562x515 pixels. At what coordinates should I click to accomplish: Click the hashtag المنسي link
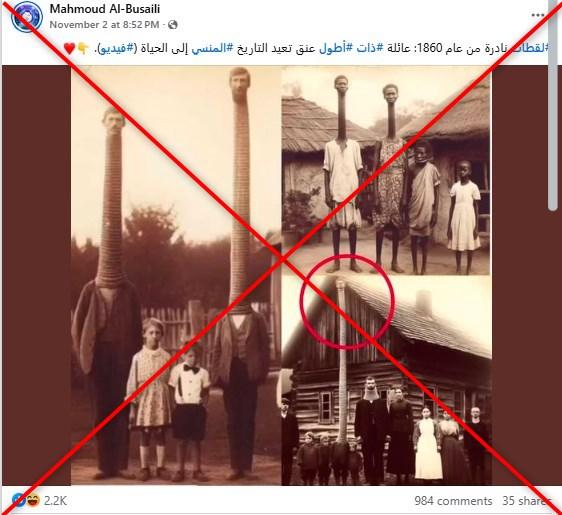click(212, 48)
